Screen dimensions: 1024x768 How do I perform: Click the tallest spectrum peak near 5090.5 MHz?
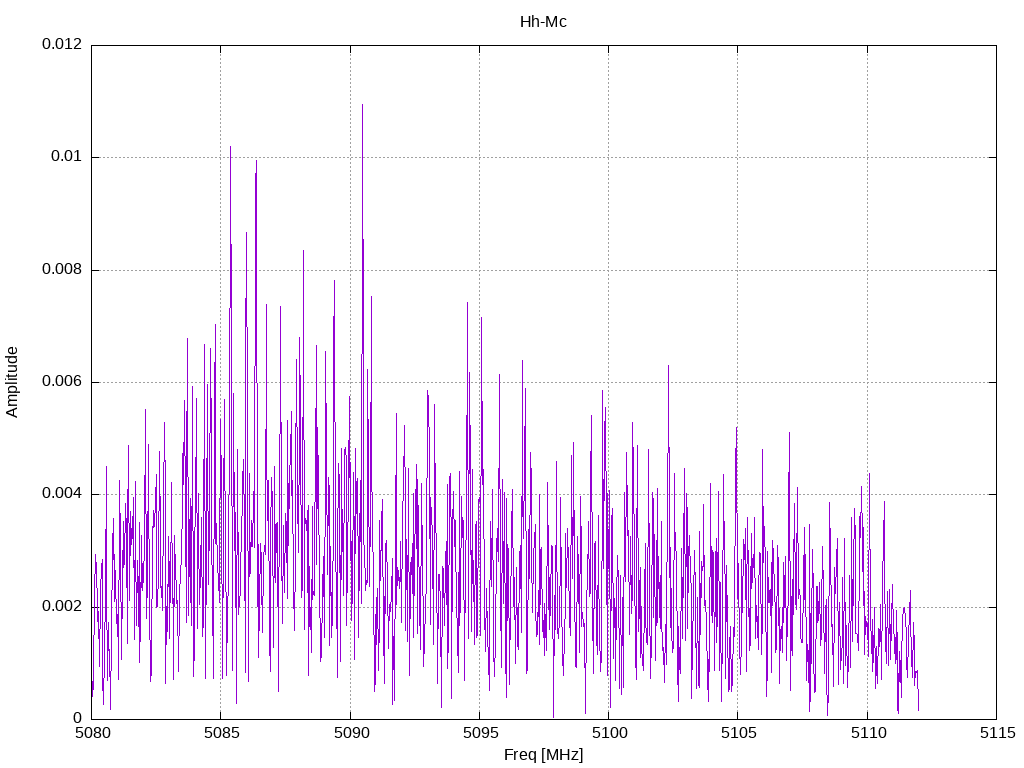pyautogui.click(x=362, y=105)
